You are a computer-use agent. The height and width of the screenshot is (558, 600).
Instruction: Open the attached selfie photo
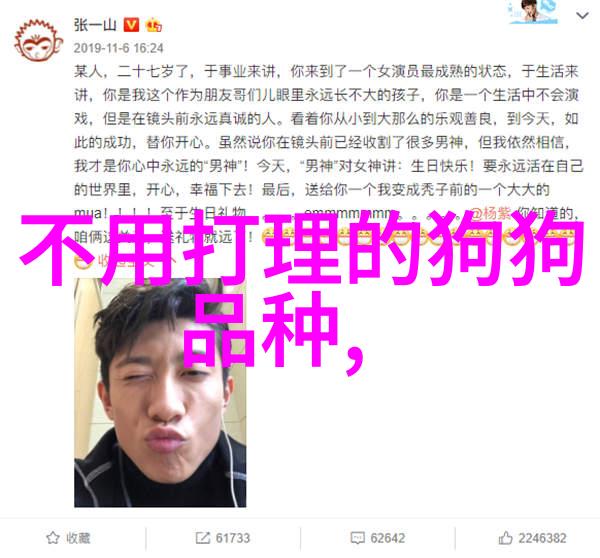(160, 392)
